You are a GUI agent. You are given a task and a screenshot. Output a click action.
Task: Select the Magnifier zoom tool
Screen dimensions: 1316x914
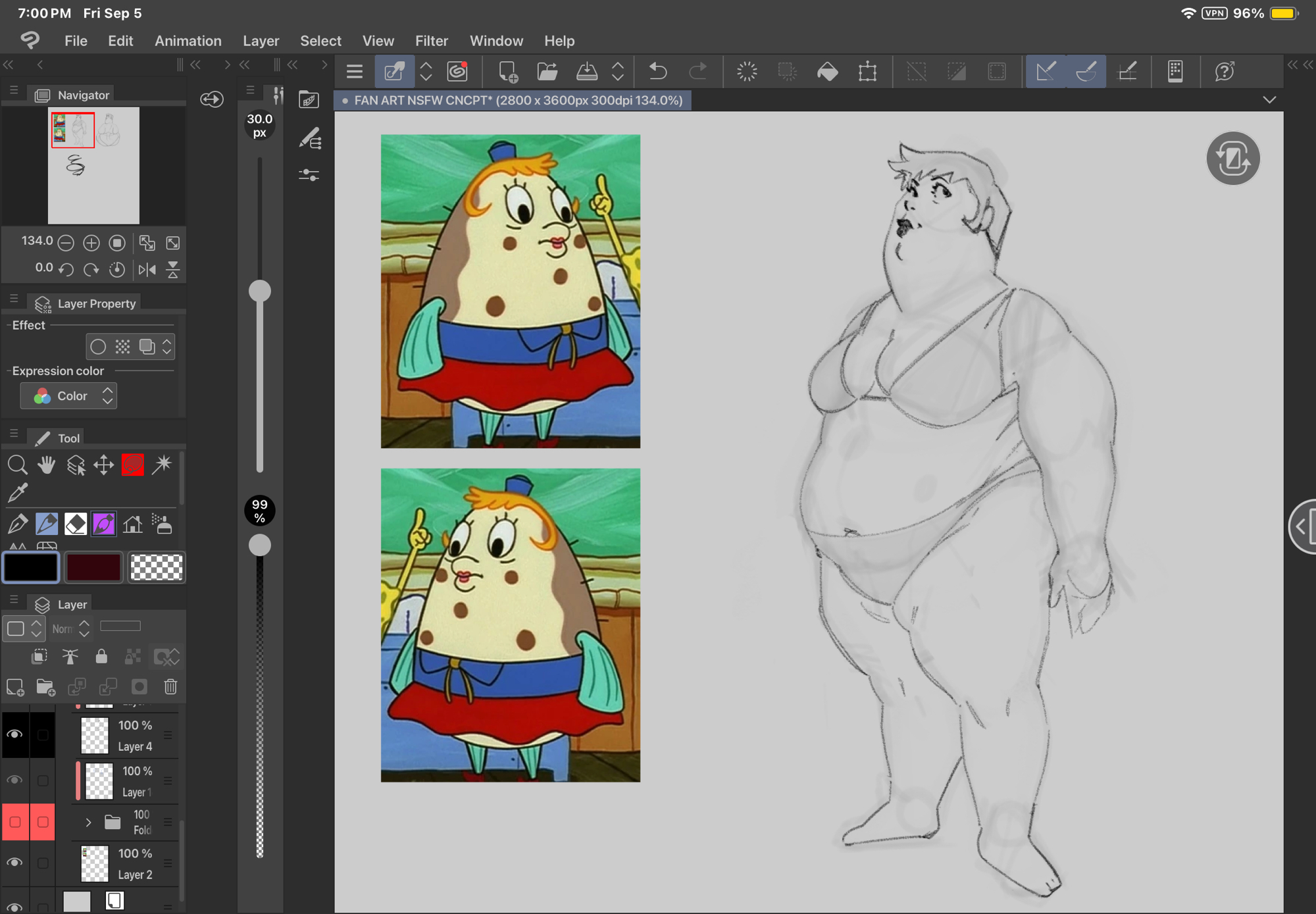[17, 465]
